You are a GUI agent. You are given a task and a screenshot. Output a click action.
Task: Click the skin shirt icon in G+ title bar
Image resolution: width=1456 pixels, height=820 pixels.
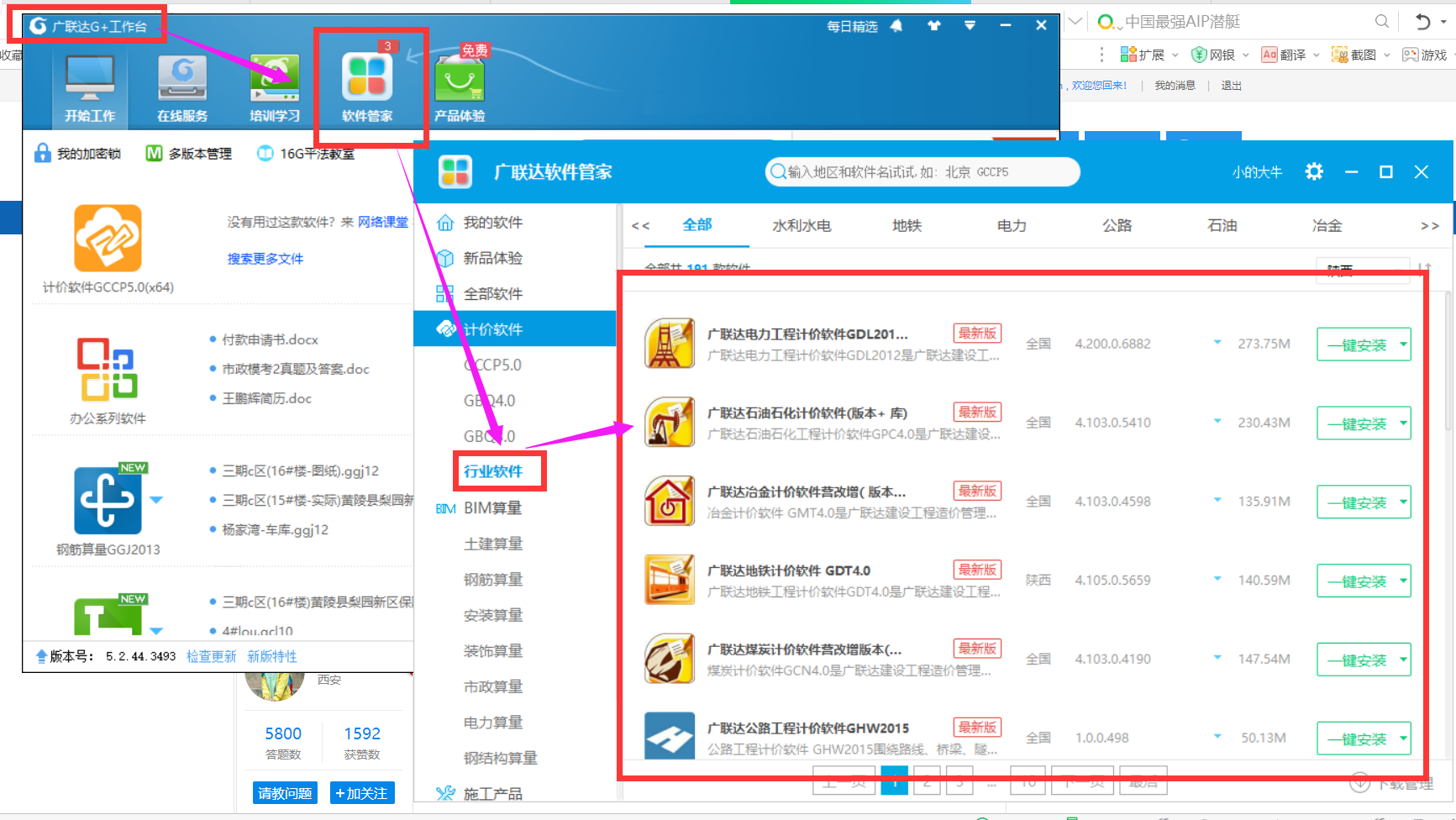(933, 26)
